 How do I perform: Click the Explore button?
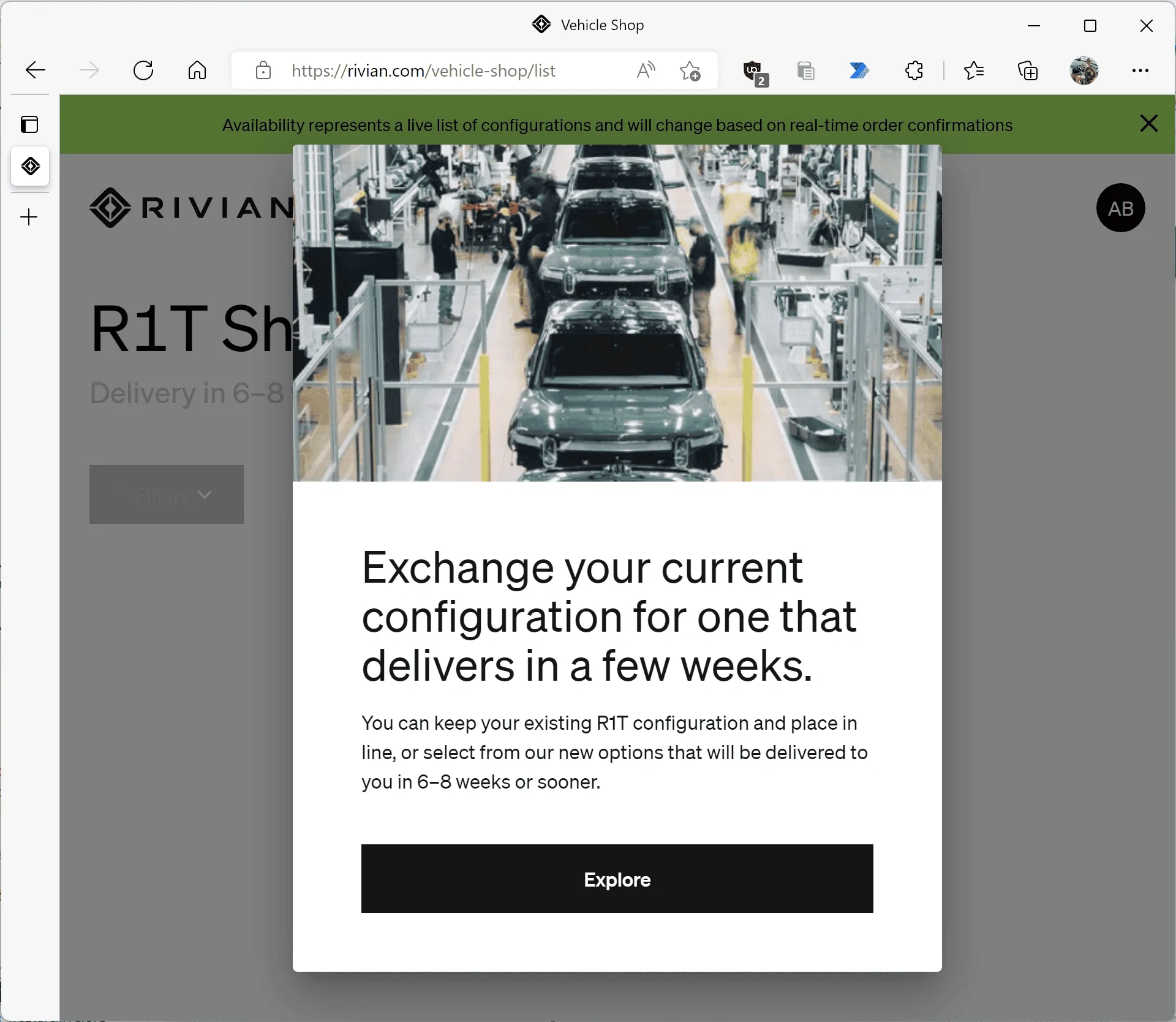click(617, 879)
